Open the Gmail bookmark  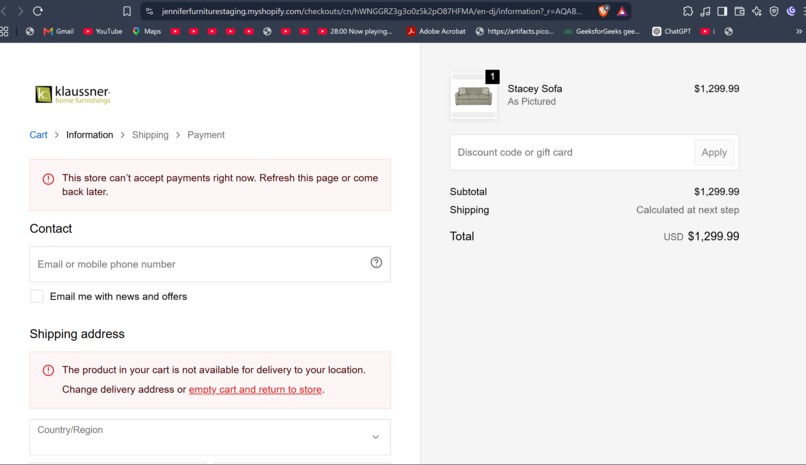pos(59,31)
